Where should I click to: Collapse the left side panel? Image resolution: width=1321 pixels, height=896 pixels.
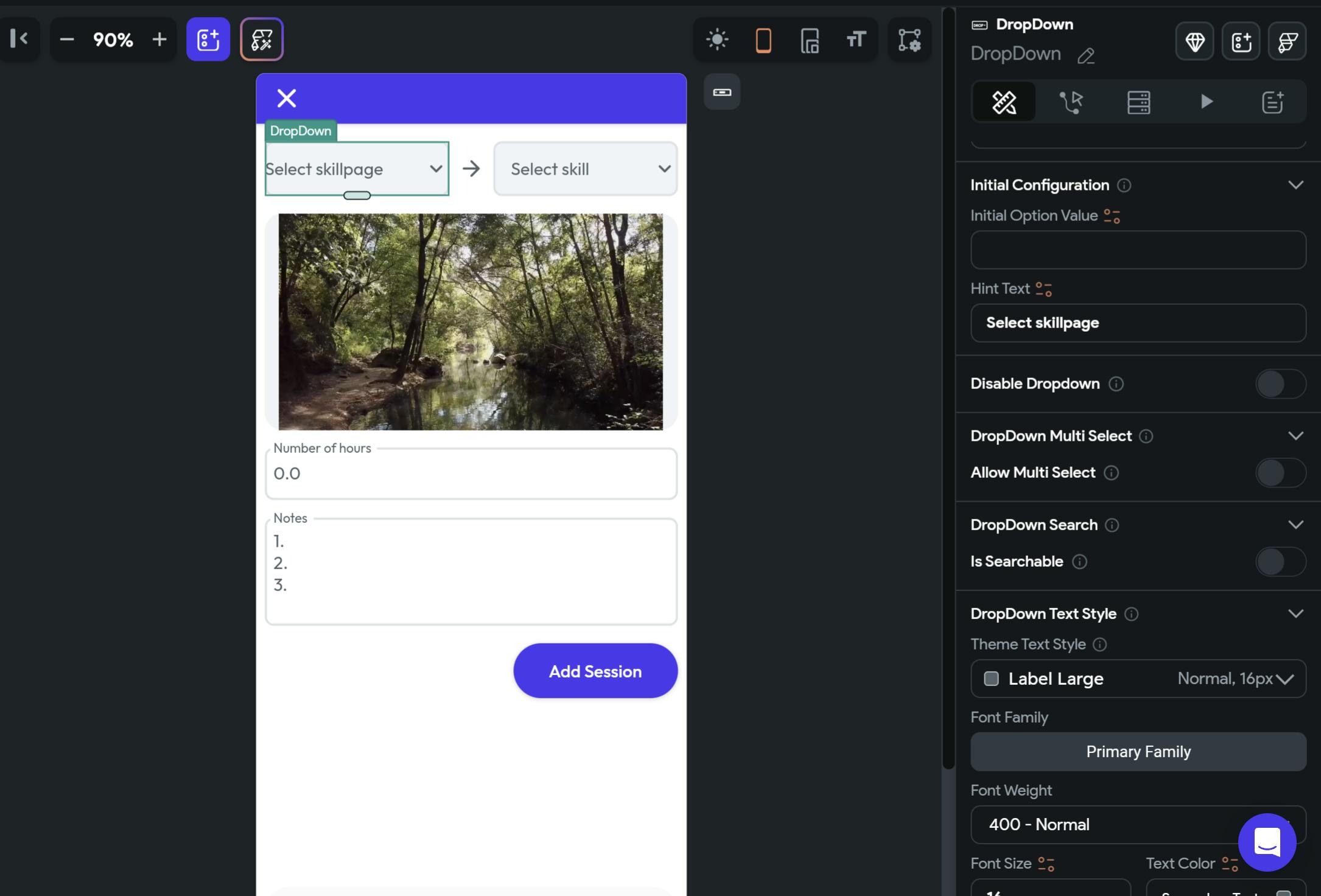[19, 39]
